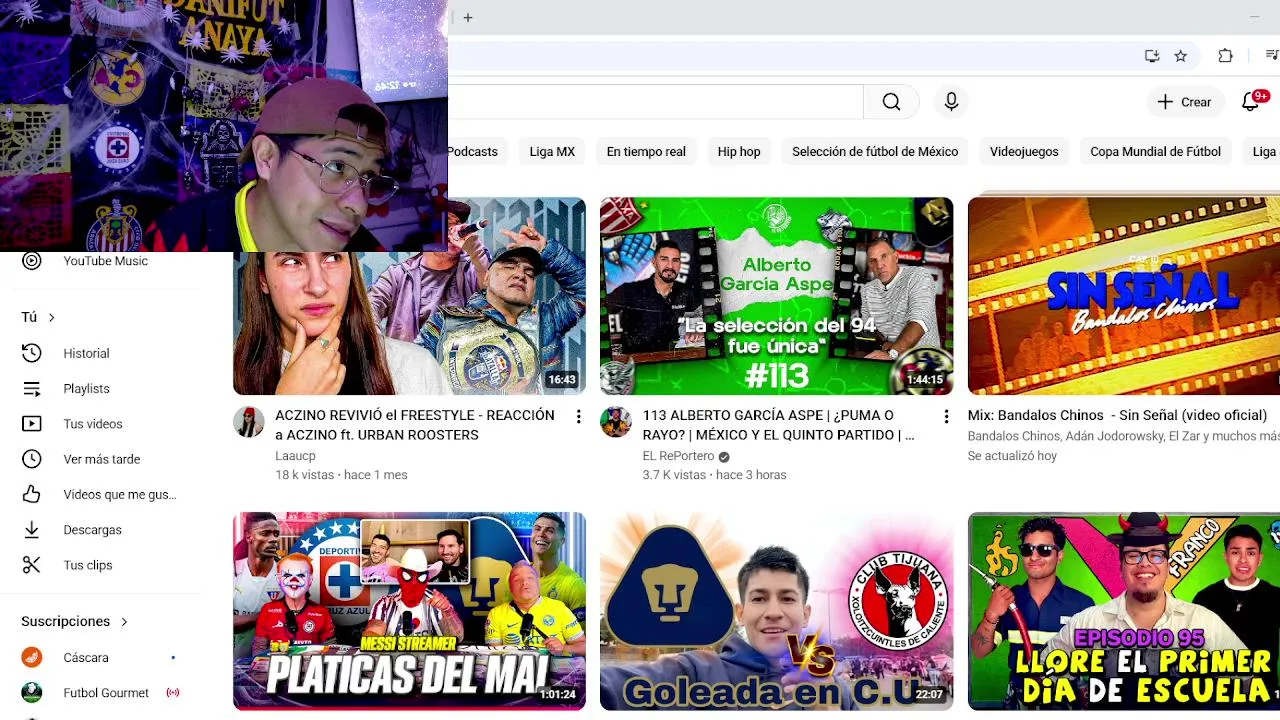Select the Hip hop filter chip
Screen dimensions: 1280x720
[x=739, y=152]
